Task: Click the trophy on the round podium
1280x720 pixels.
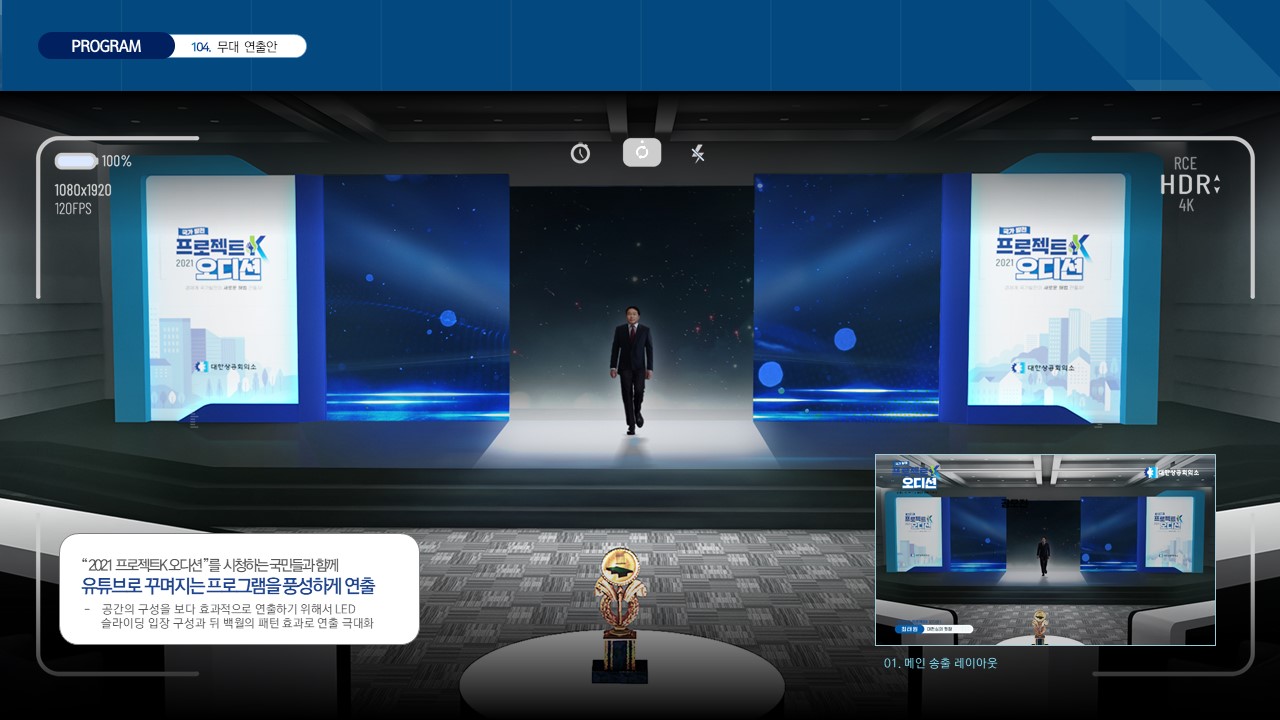Action: 620,615
